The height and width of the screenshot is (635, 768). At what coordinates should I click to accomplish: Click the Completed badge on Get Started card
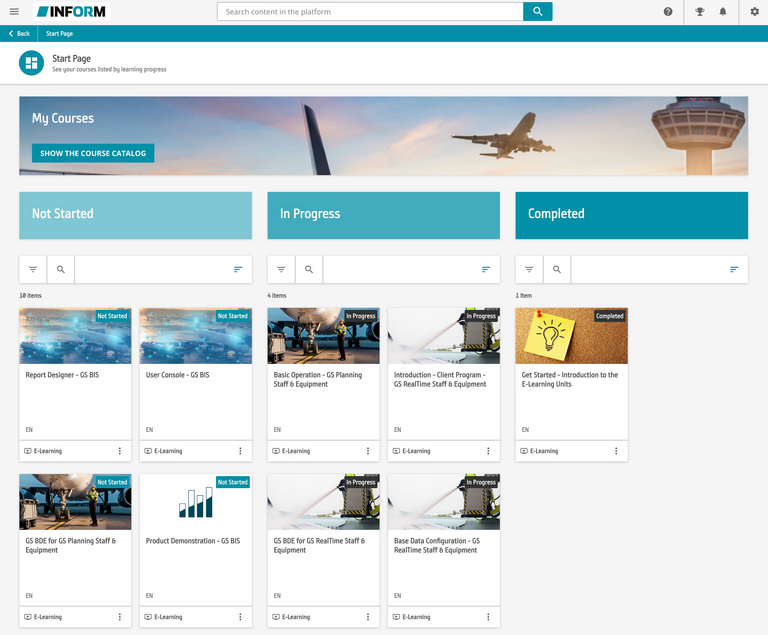[610, 316]
